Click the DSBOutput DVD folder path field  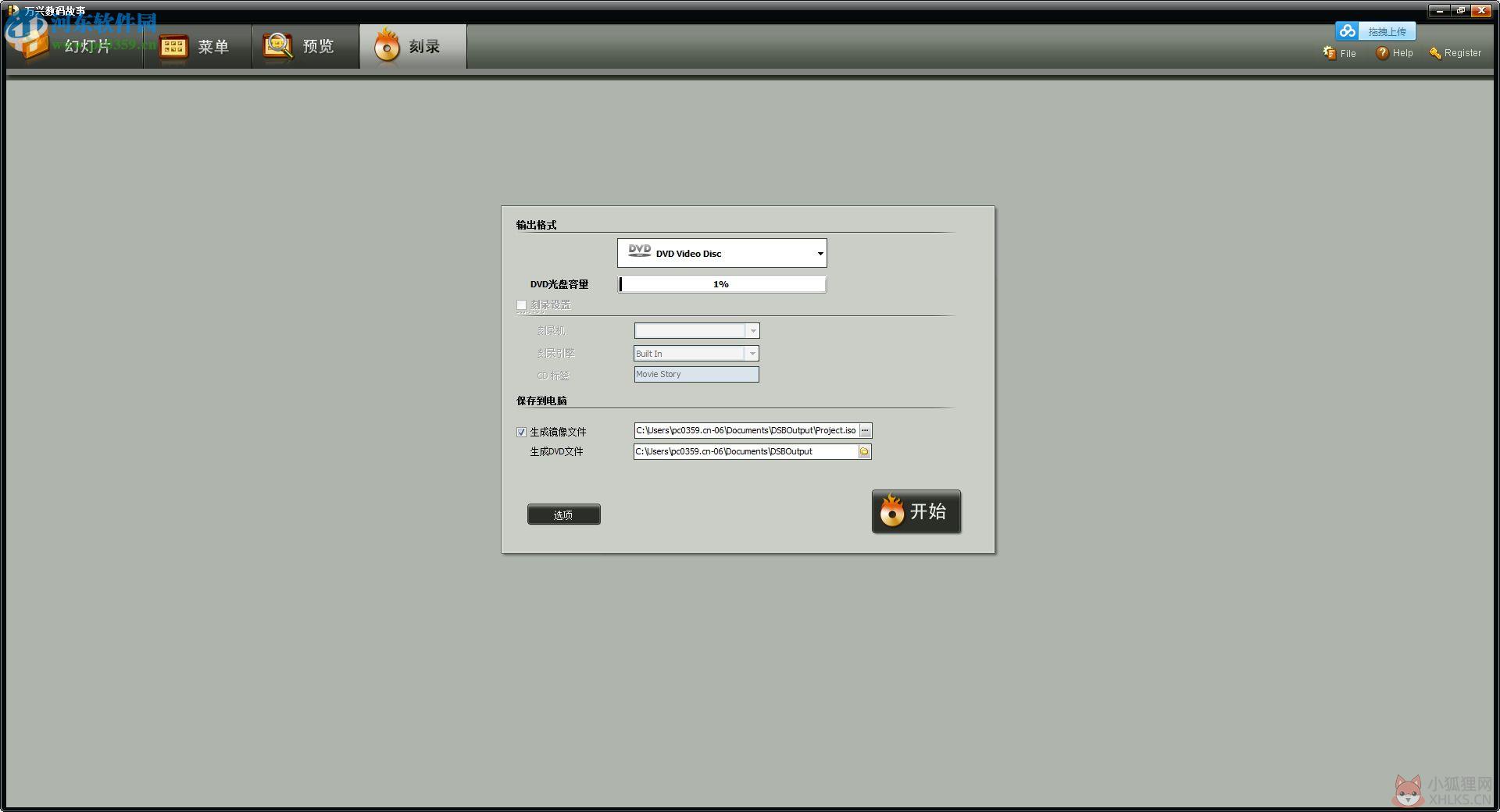[x=746, y=451]
